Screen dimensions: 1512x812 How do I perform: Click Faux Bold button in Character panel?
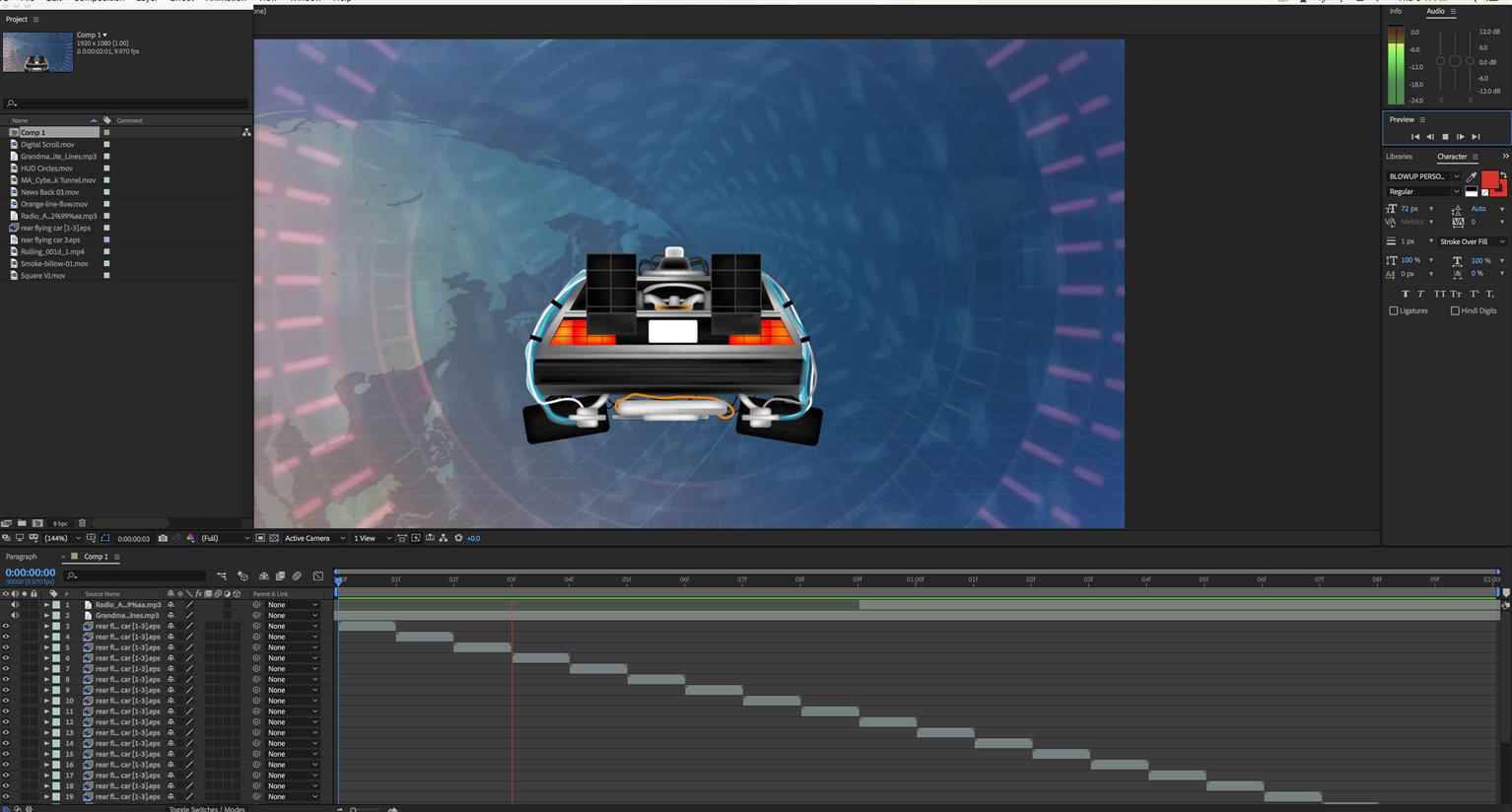1406,294
